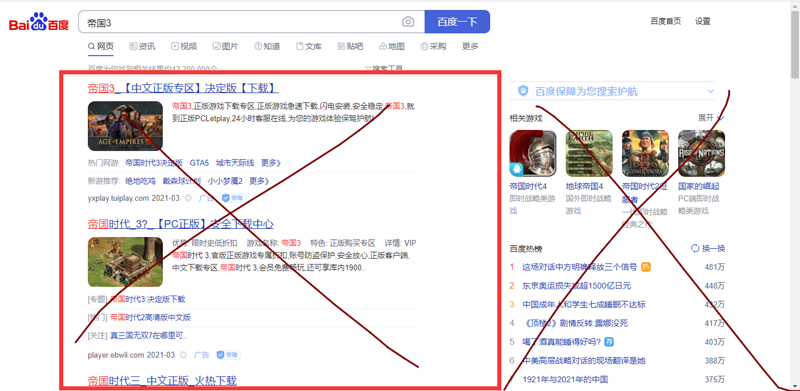Switch to the 地图 tab
Viewport: 800px width, 391px height.
(x=392, y=46)
